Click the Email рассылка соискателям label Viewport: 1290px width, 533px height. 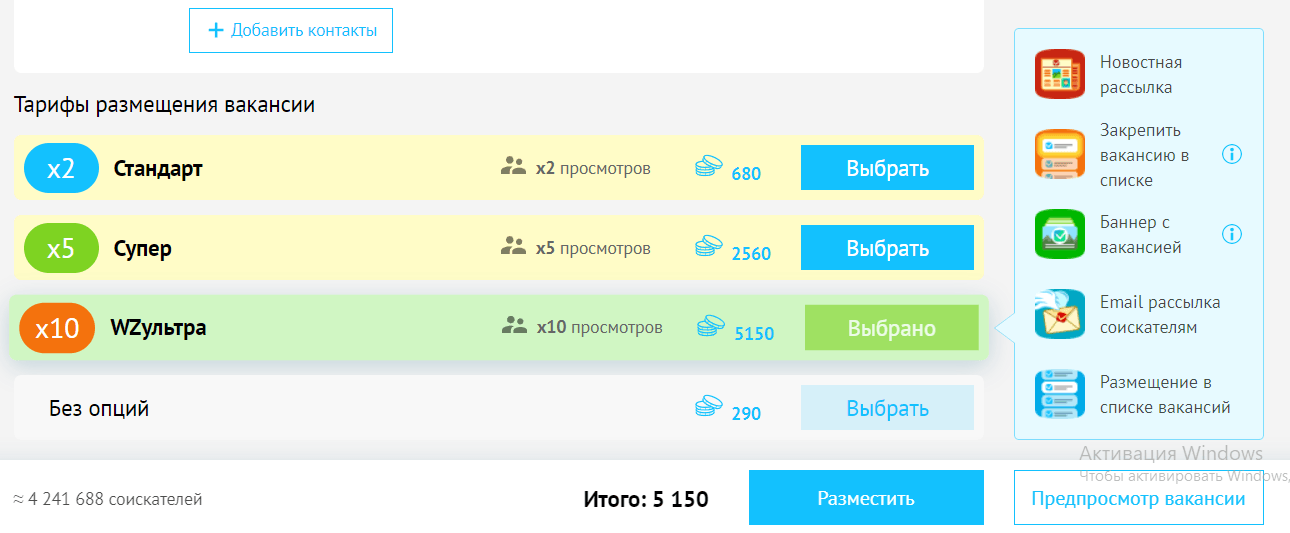[1160, 315]
